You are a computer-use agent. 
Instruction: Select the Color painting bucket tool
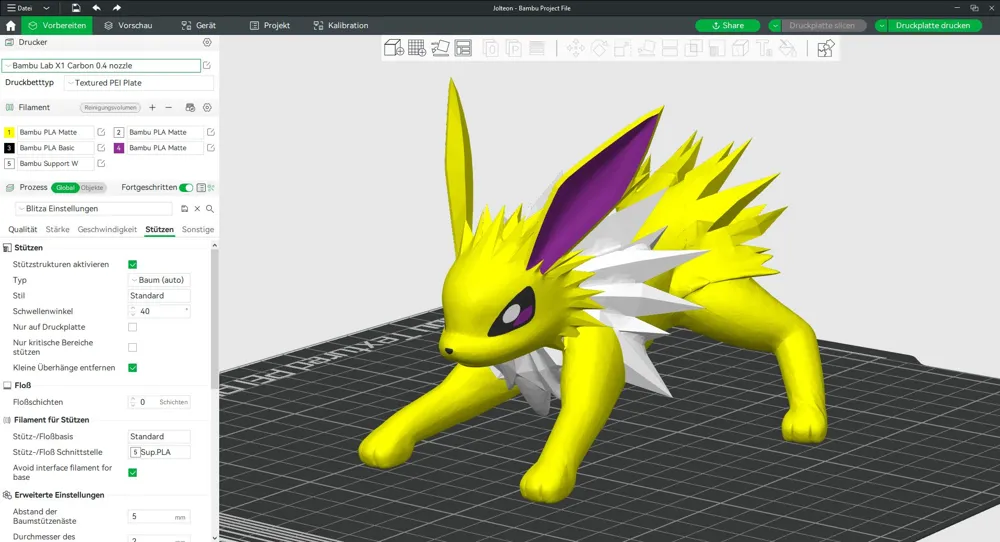(787, 48)
